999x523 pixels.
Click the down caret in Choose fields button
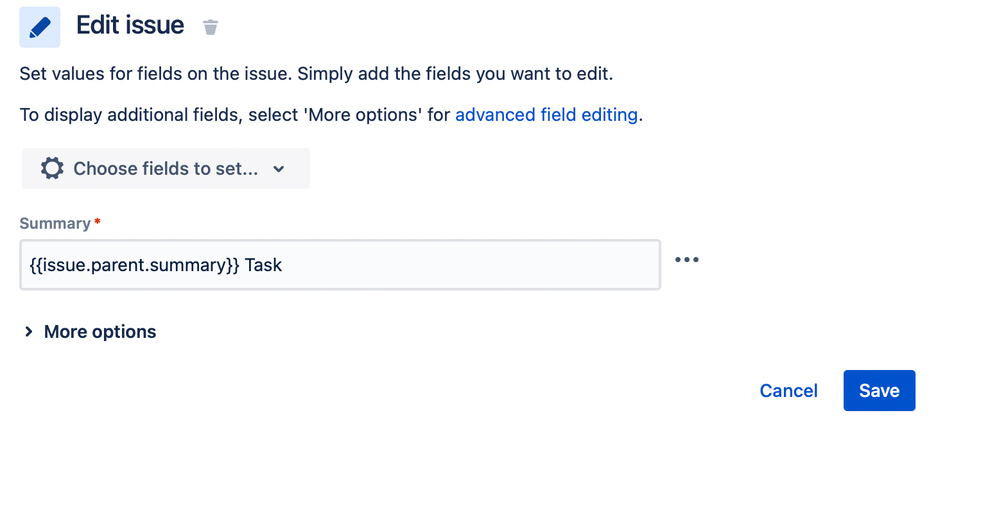click(278, 169)
